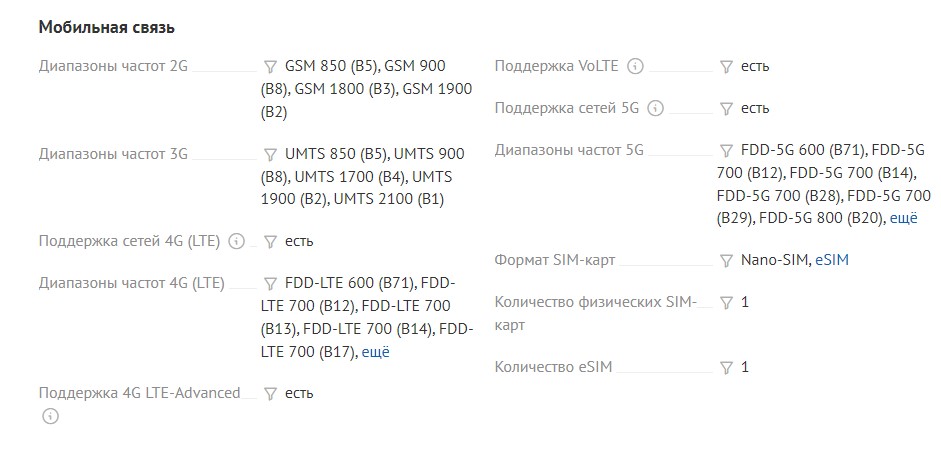Image resolution: width=941 pixels, height=450 pixels.
Task: Show info about 5G network support
Action: click(x=656, y=109)
